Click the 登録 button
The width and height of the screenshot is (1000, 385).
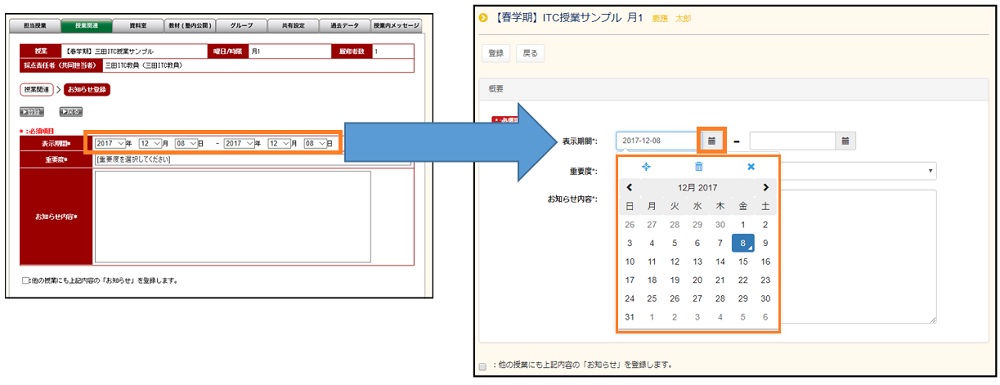(496, 54)
